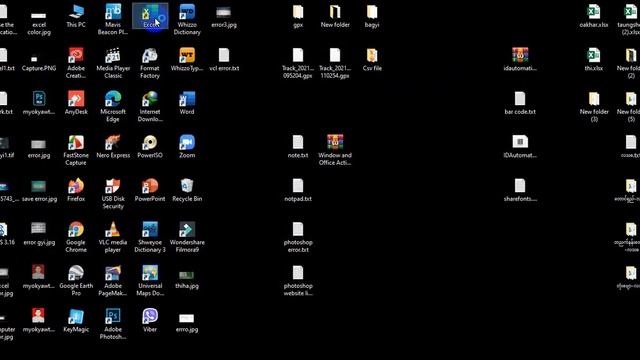
Task: Open This PC icon
Action: [x=76, y=16]
